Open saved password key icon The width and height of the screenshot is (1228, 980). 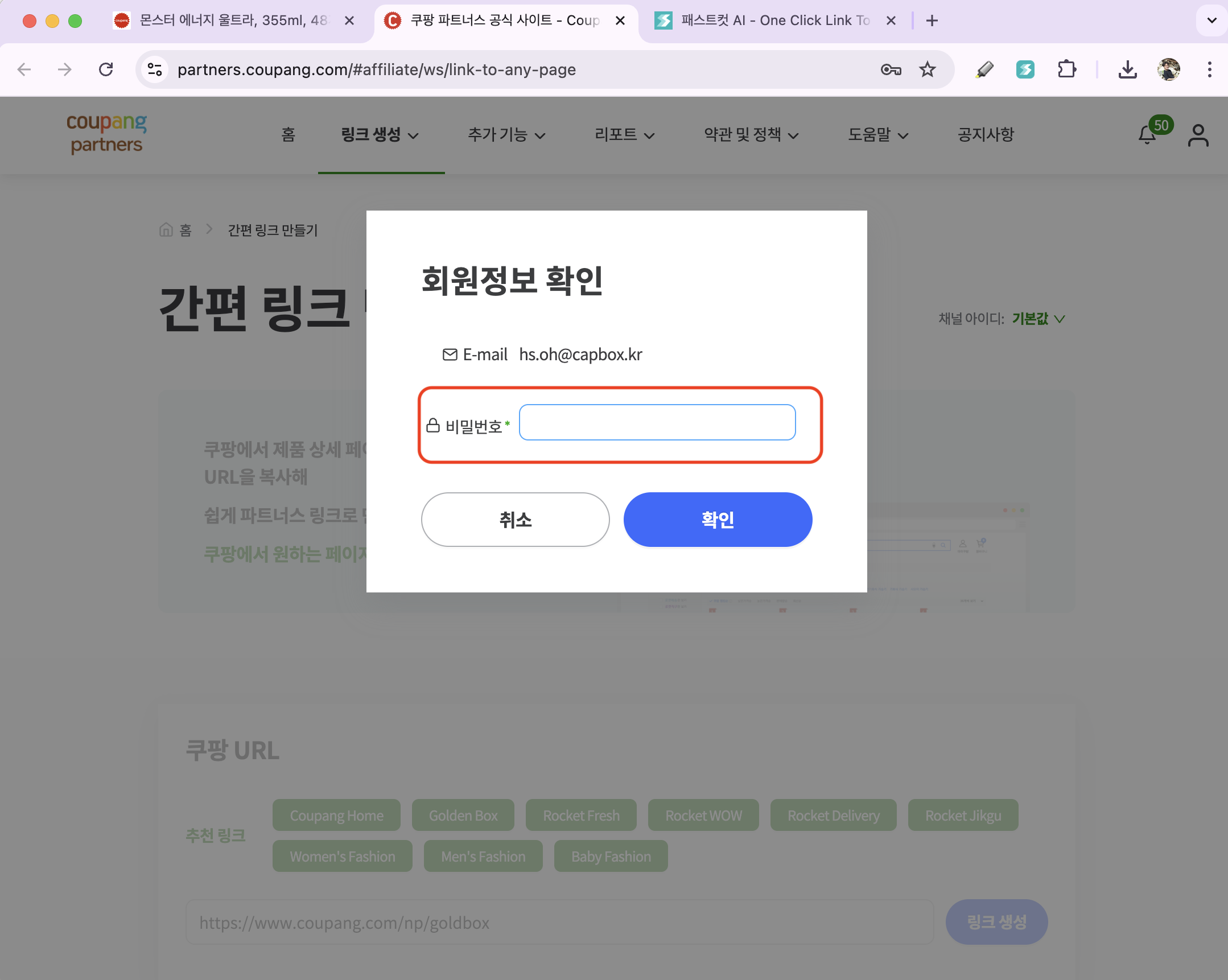pyautogui.click(x=891, y=69)
